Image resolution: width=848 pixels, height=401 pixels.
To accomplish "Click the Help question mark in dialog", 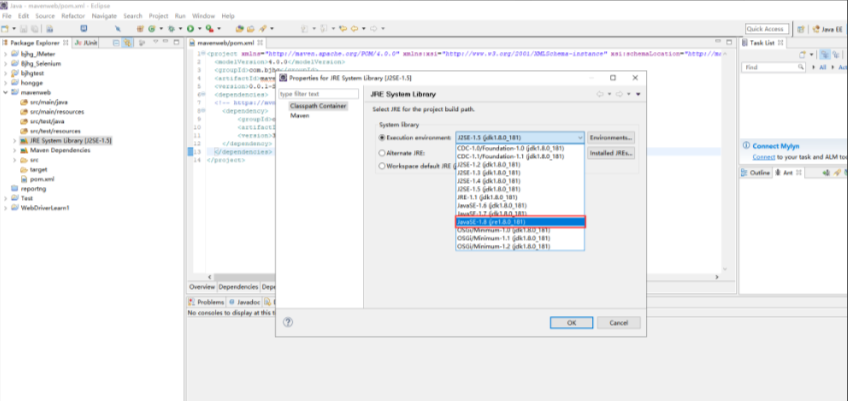I will (288, 322).
